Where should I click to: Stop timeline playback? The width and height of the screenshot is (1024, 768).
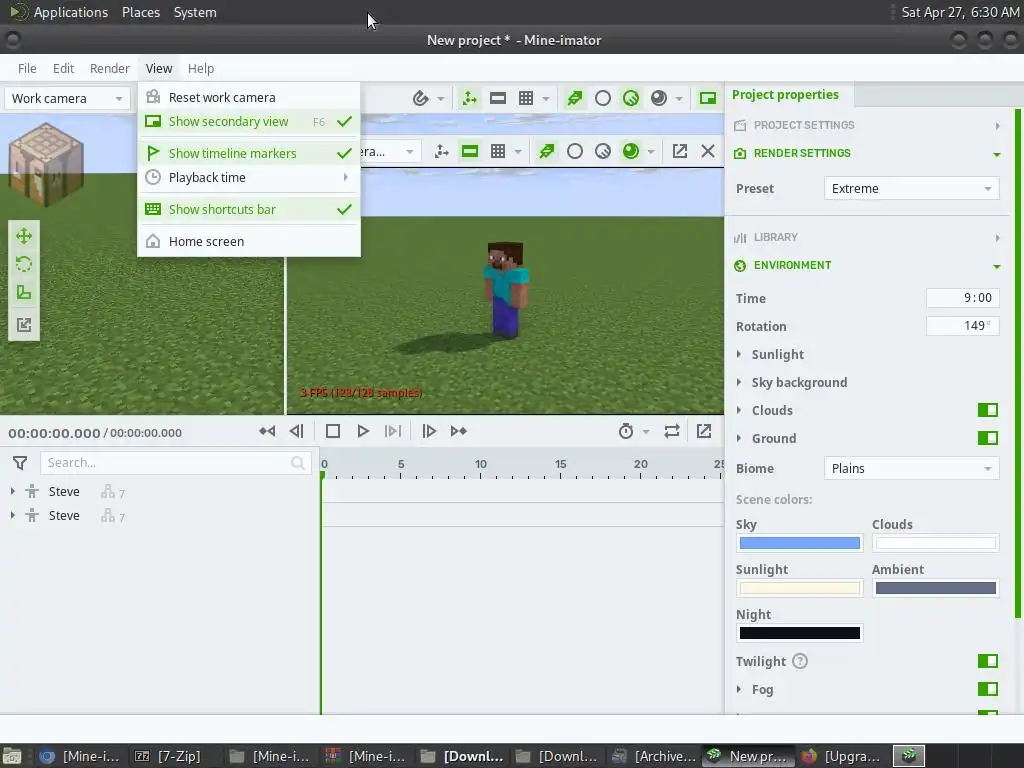coord(333,431)
